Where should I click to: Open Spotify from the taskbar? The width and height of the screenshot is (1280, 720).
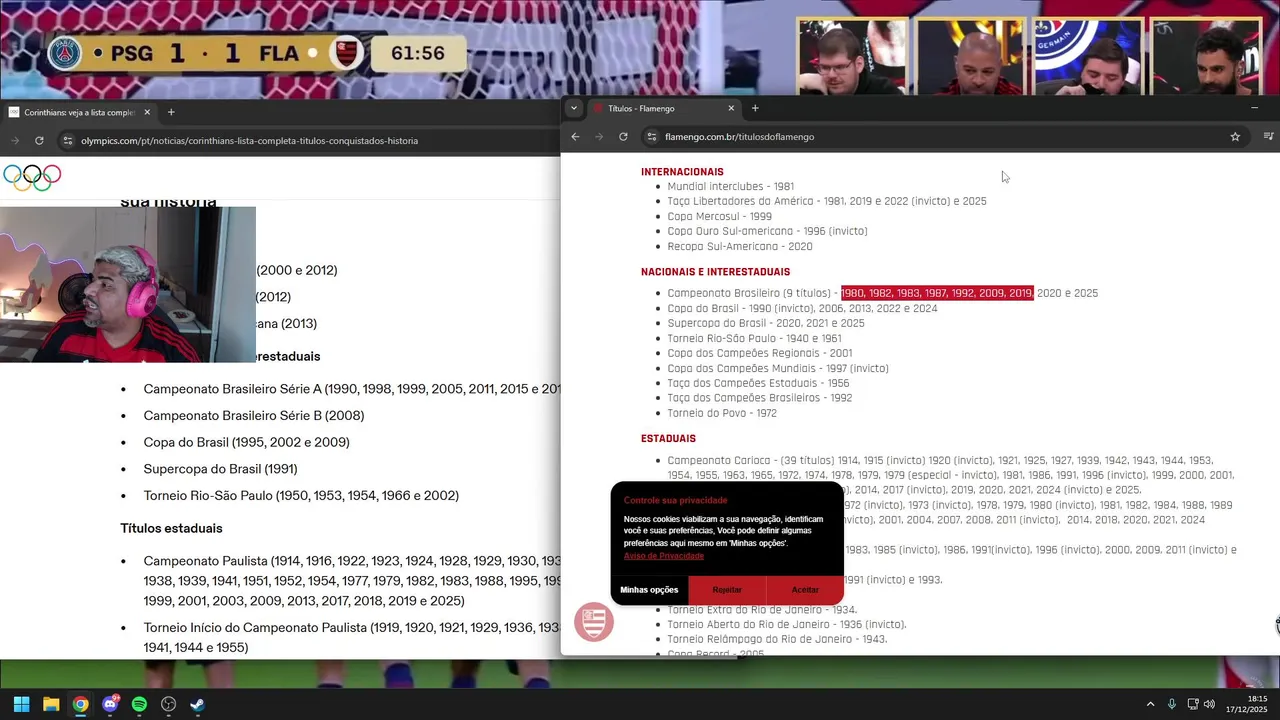point(139,704)
